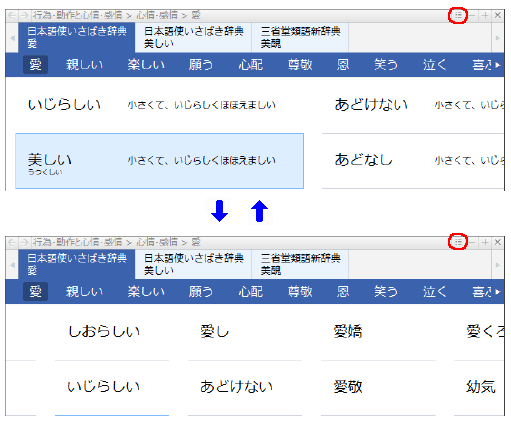Select category 泣く in the description-list window
The width and height of the screenshot is (511, 422).
pyautogui.click(x=435, y=65)
